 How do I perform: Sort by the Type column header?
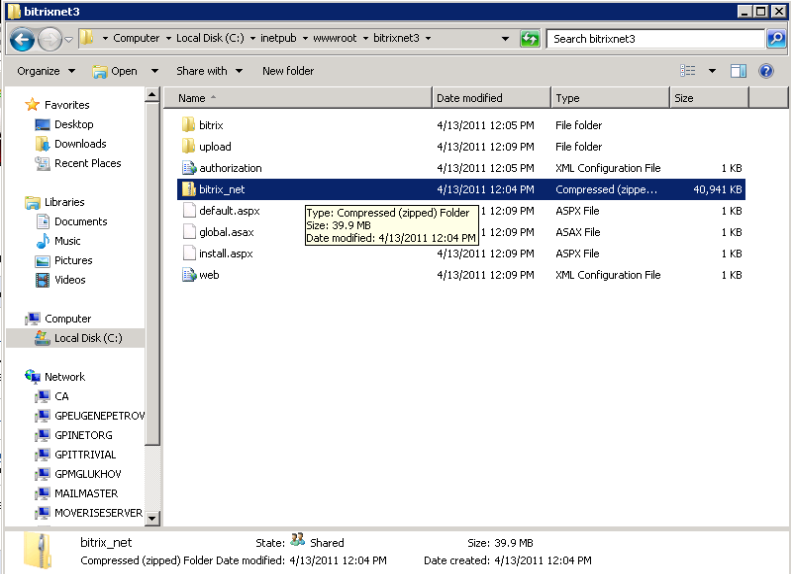click(x=610, y=98)
